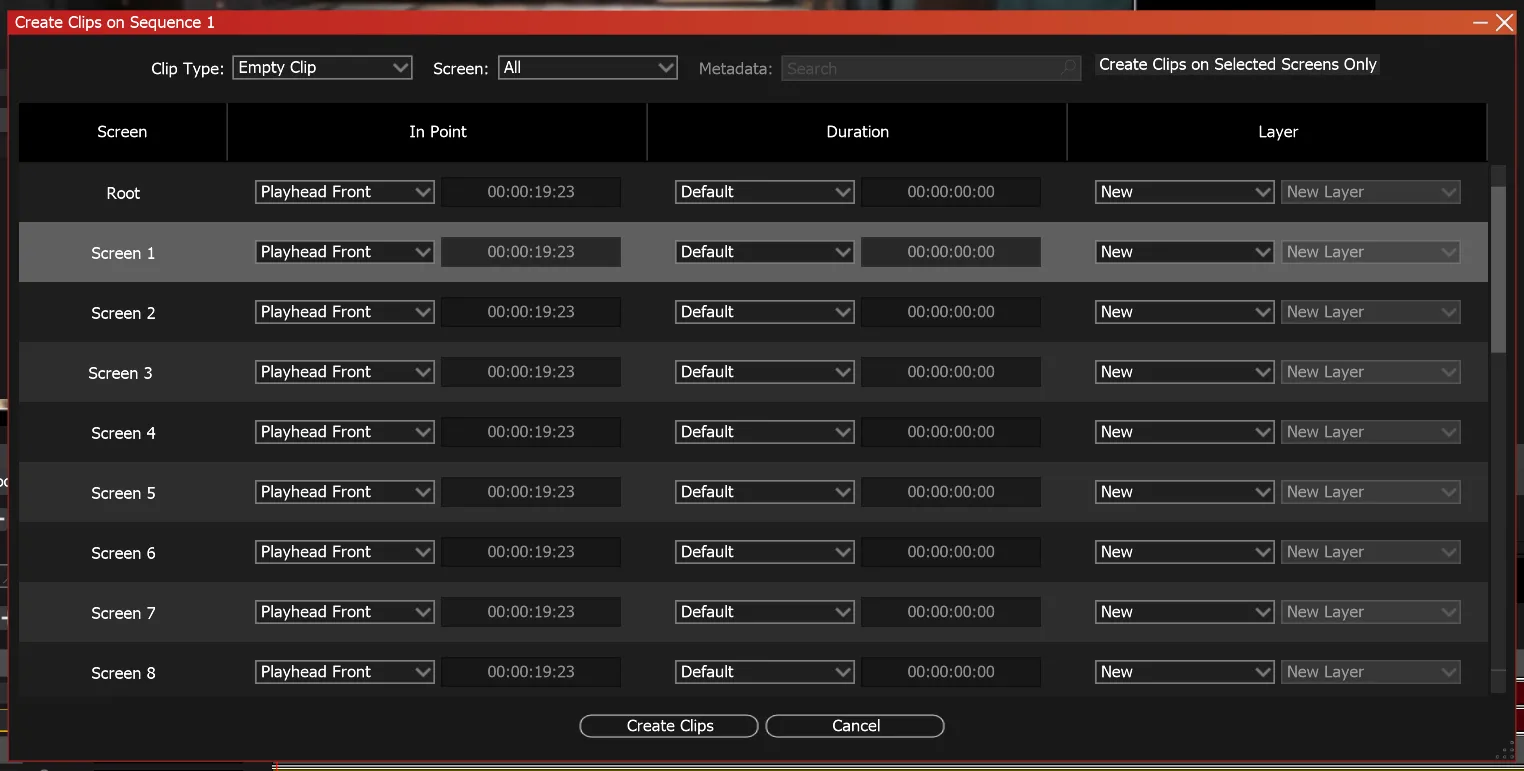Open Screen 5 Duration dropdown
This screenshot has height=771, width=1524.
[x=765, y=492]
